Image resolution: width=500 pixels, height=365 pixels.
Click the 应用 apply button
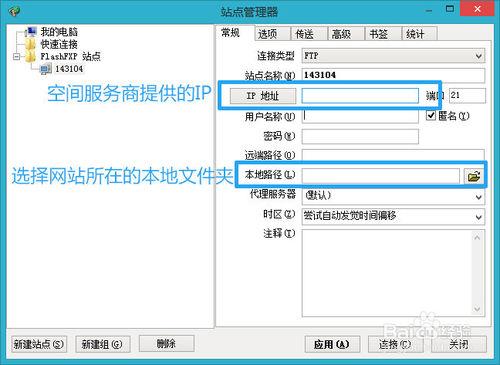[332, 344]
